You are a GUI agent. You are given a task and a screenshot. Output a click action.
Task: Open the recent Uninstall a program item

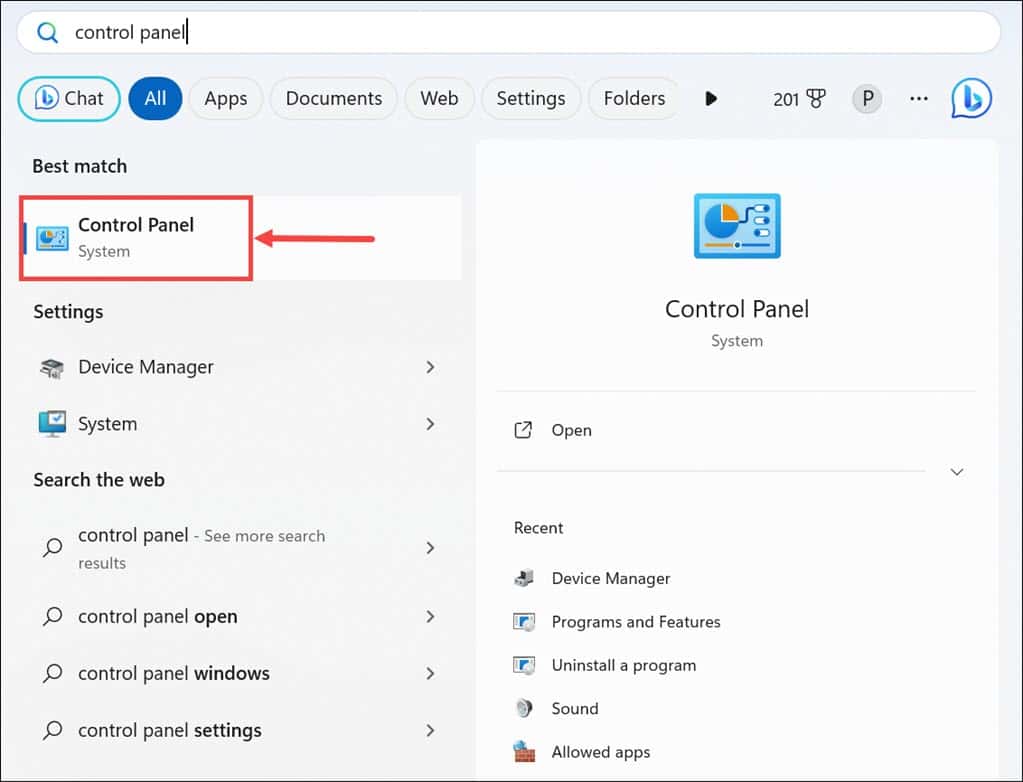[624, 665]
